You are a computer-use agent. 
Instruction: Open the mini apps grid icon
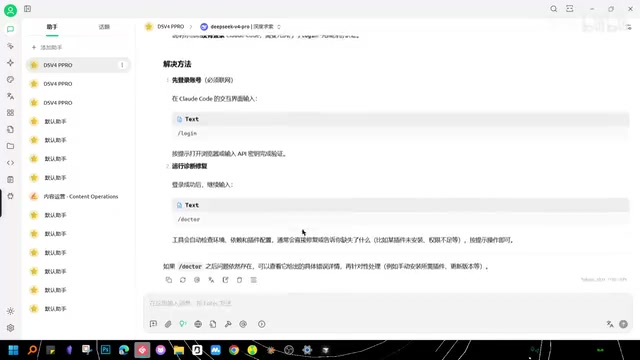coord(10,113)
